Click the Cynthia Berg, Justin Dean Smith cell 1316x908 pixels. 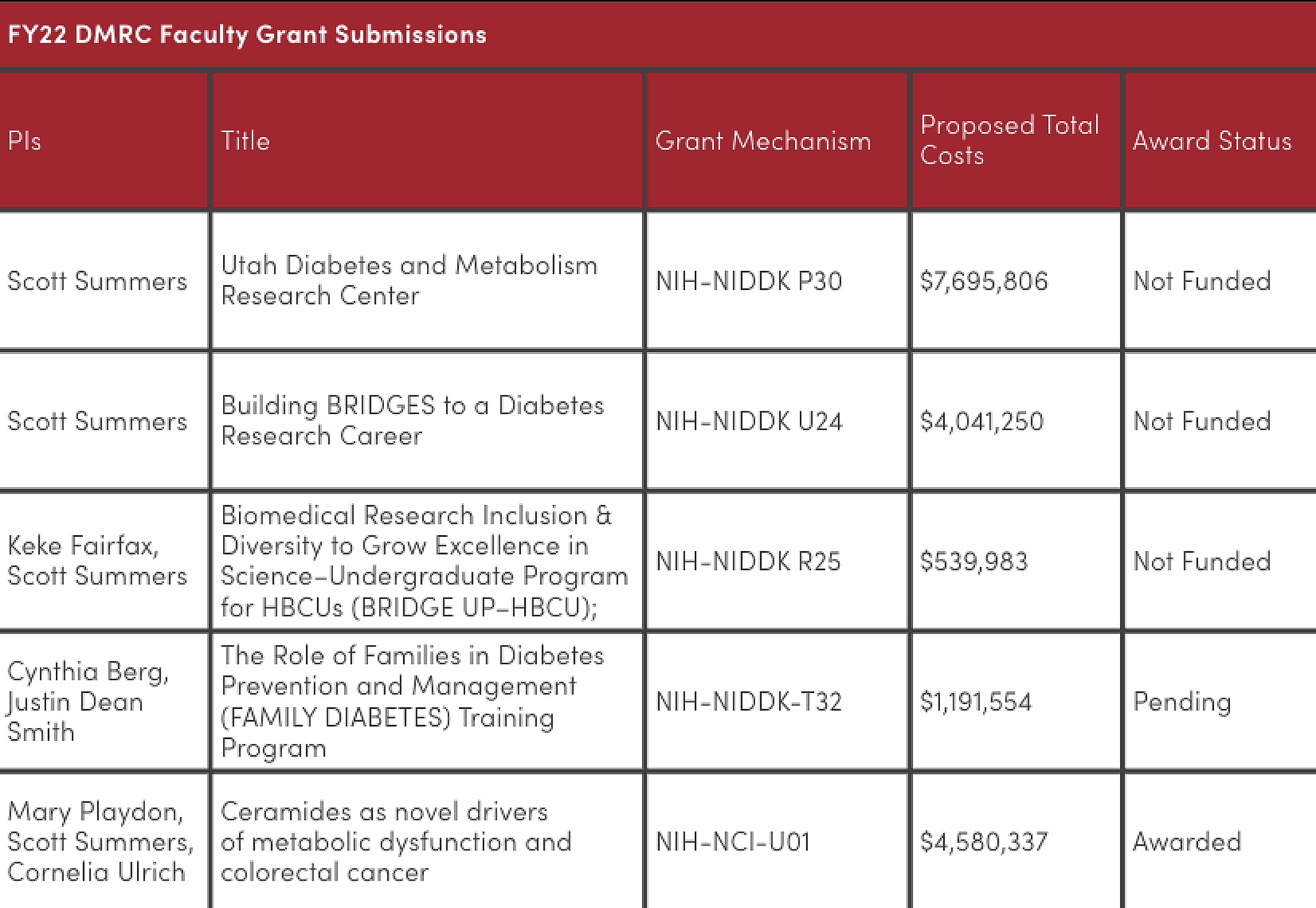pyautogui.click(x=104, y=701)
